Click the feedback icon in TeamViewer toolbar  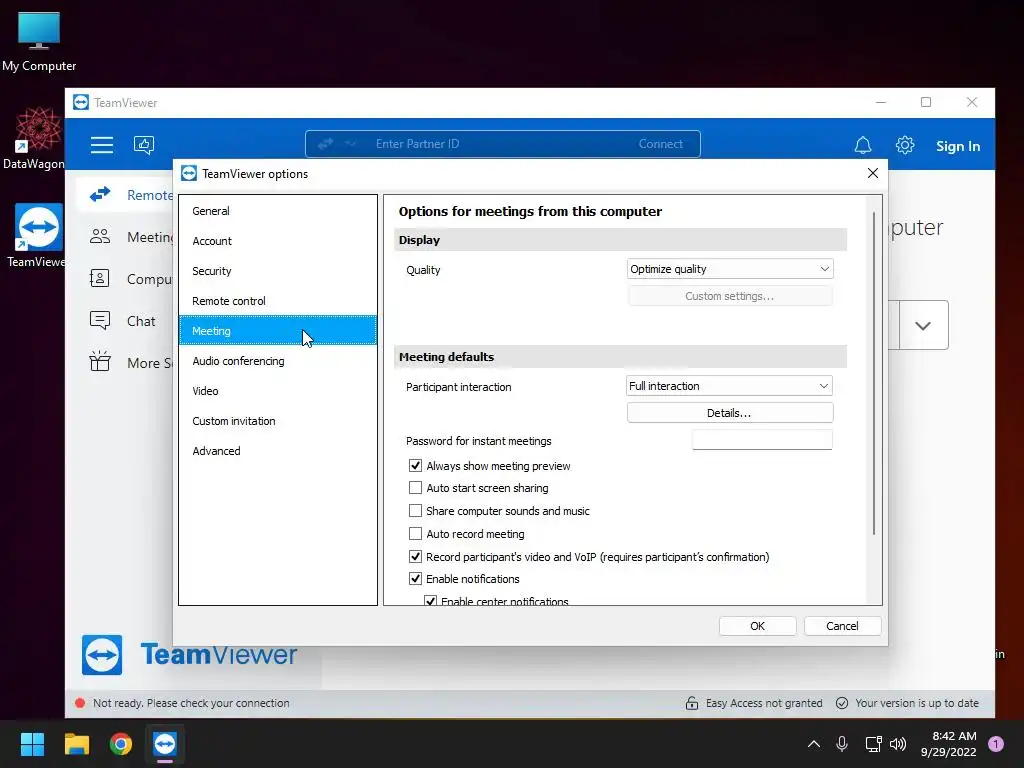[144, 145]
